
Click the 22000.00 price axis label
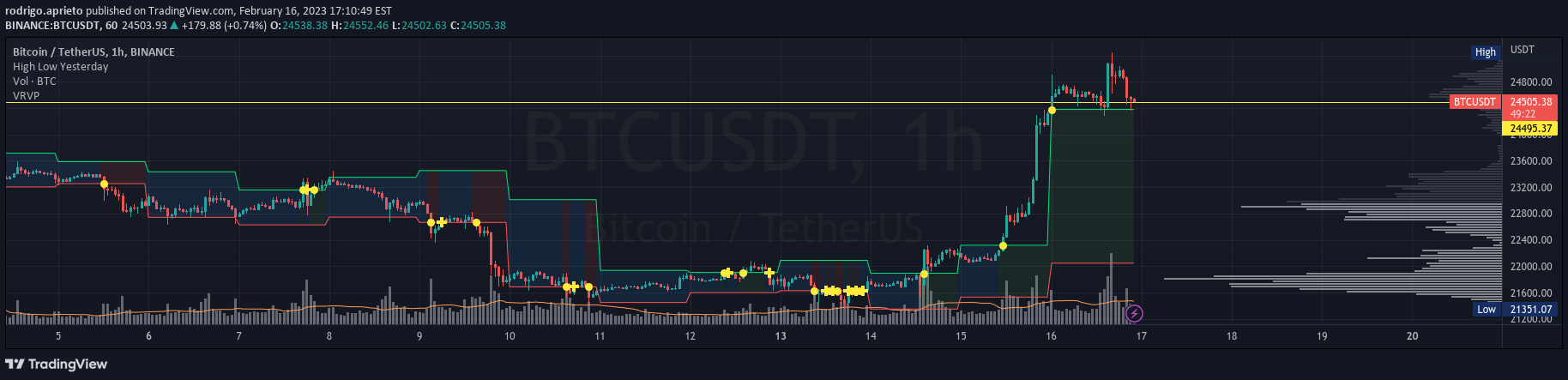point(1531,267)
